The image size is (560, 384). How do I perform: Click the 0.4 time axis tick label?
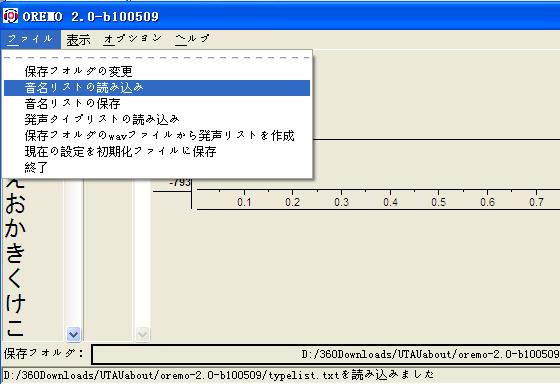[390, 202]
